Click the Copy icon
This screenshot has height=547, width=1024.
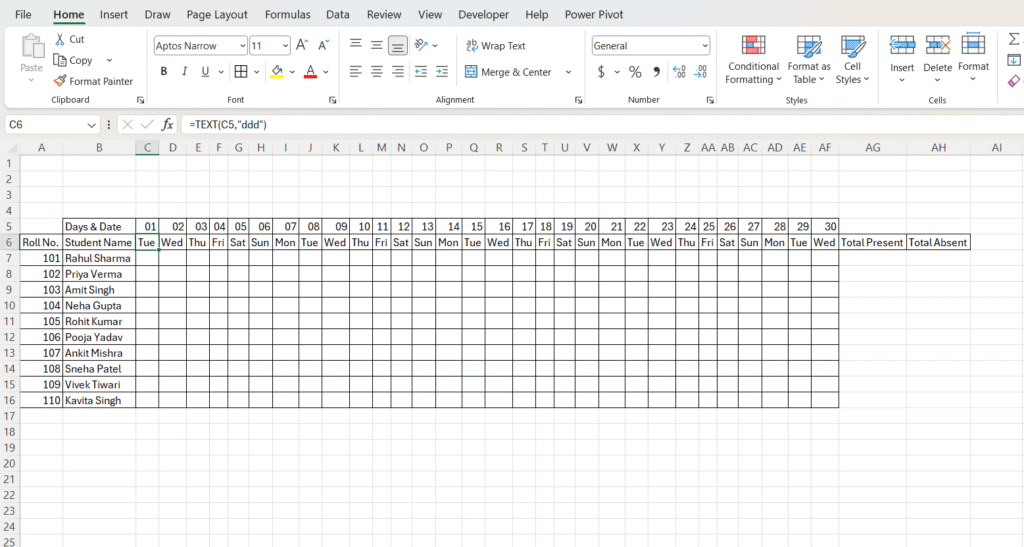60,60
